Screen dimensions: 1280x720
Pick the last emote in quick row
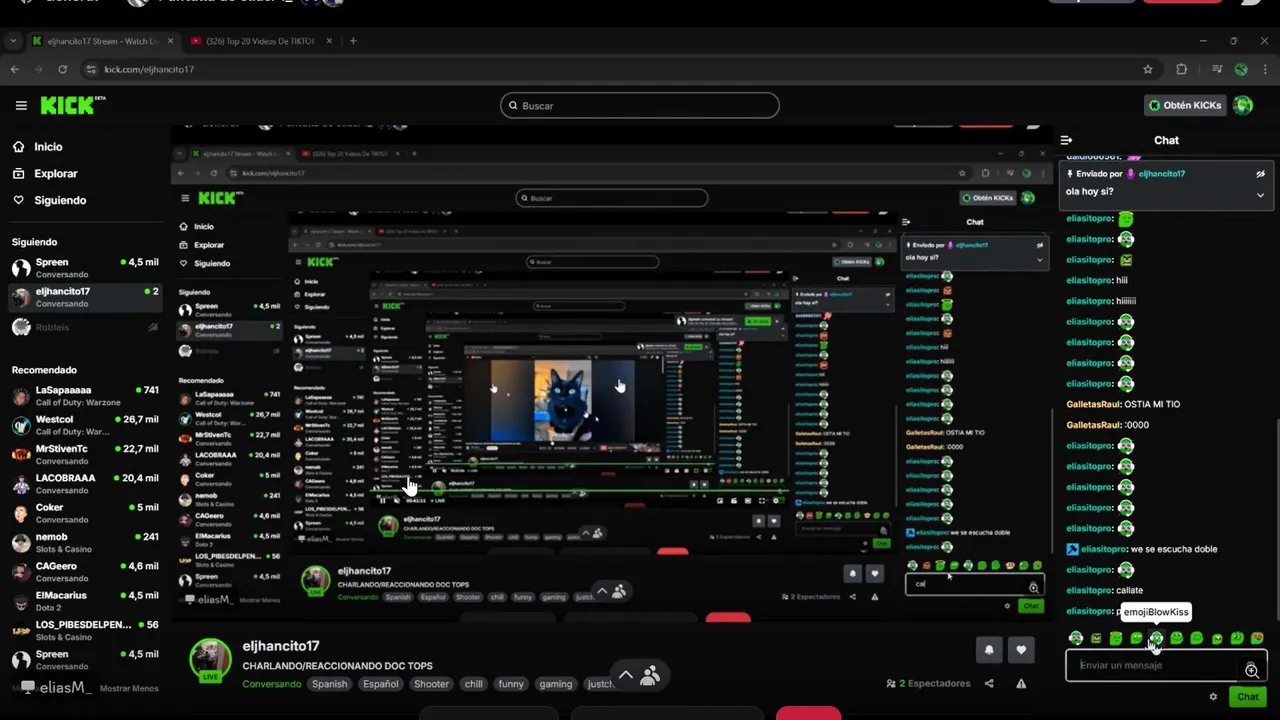click(x=1257, y=638)
